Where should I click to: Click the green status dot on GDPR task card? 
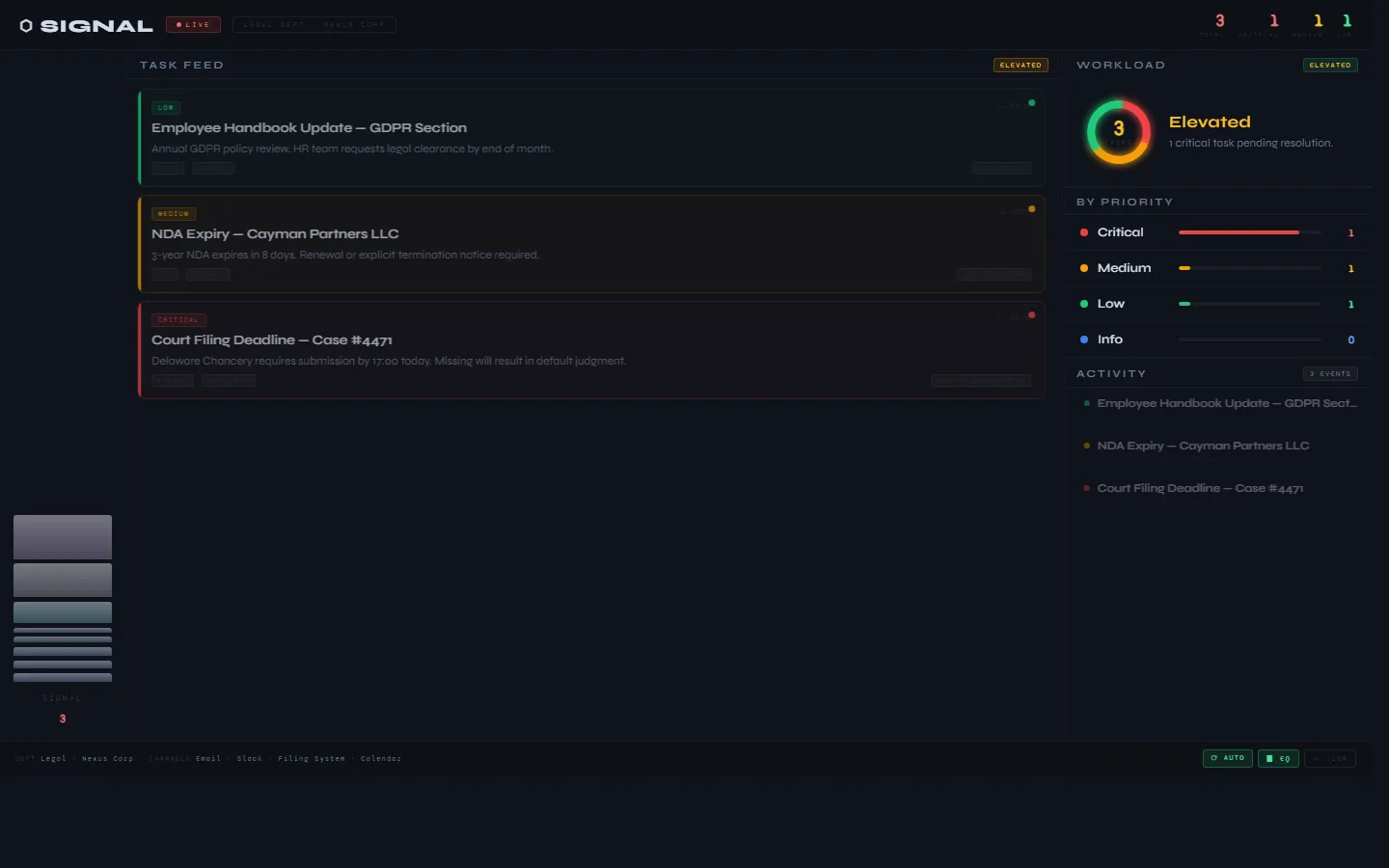[x=1031, y=102]
